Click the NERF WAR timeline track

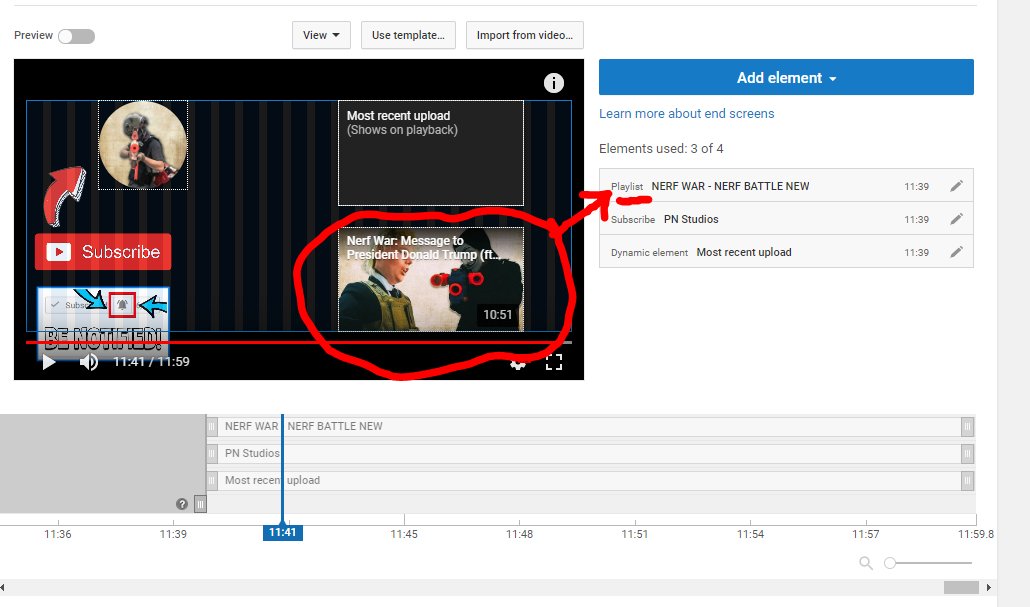point(590,426)
